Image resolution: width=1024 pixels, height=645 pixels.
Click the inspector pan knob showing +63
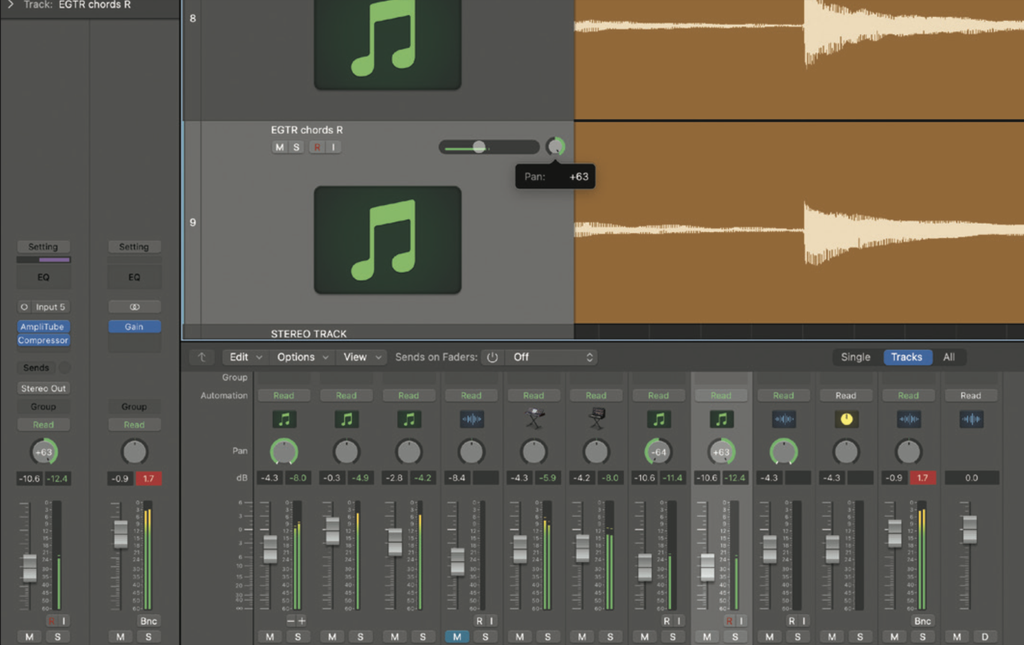[x=44, y=452]
